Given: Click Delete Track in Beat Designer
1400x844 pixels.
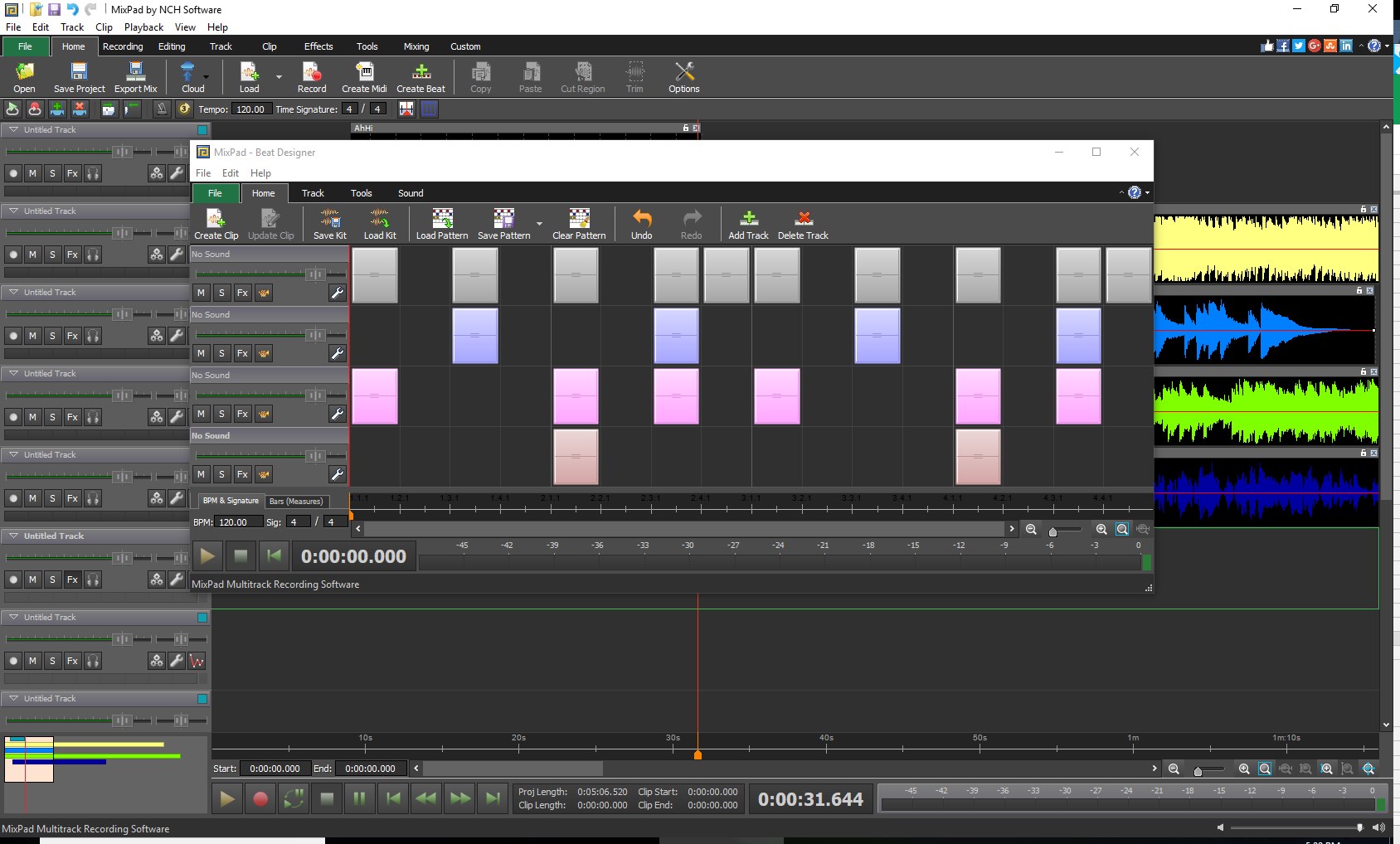Looking at the screenshot, I should 802,223.
